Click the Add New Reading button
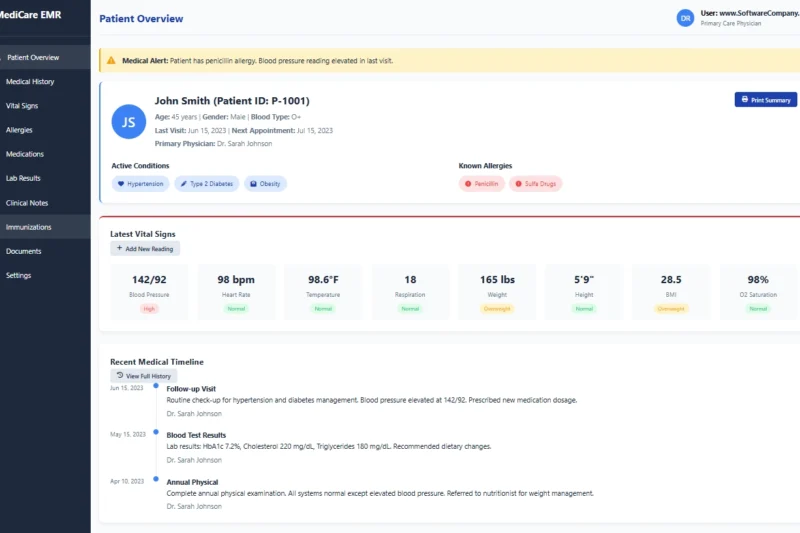The width and height of the screenshot is (800, 533). pos(145,248)
